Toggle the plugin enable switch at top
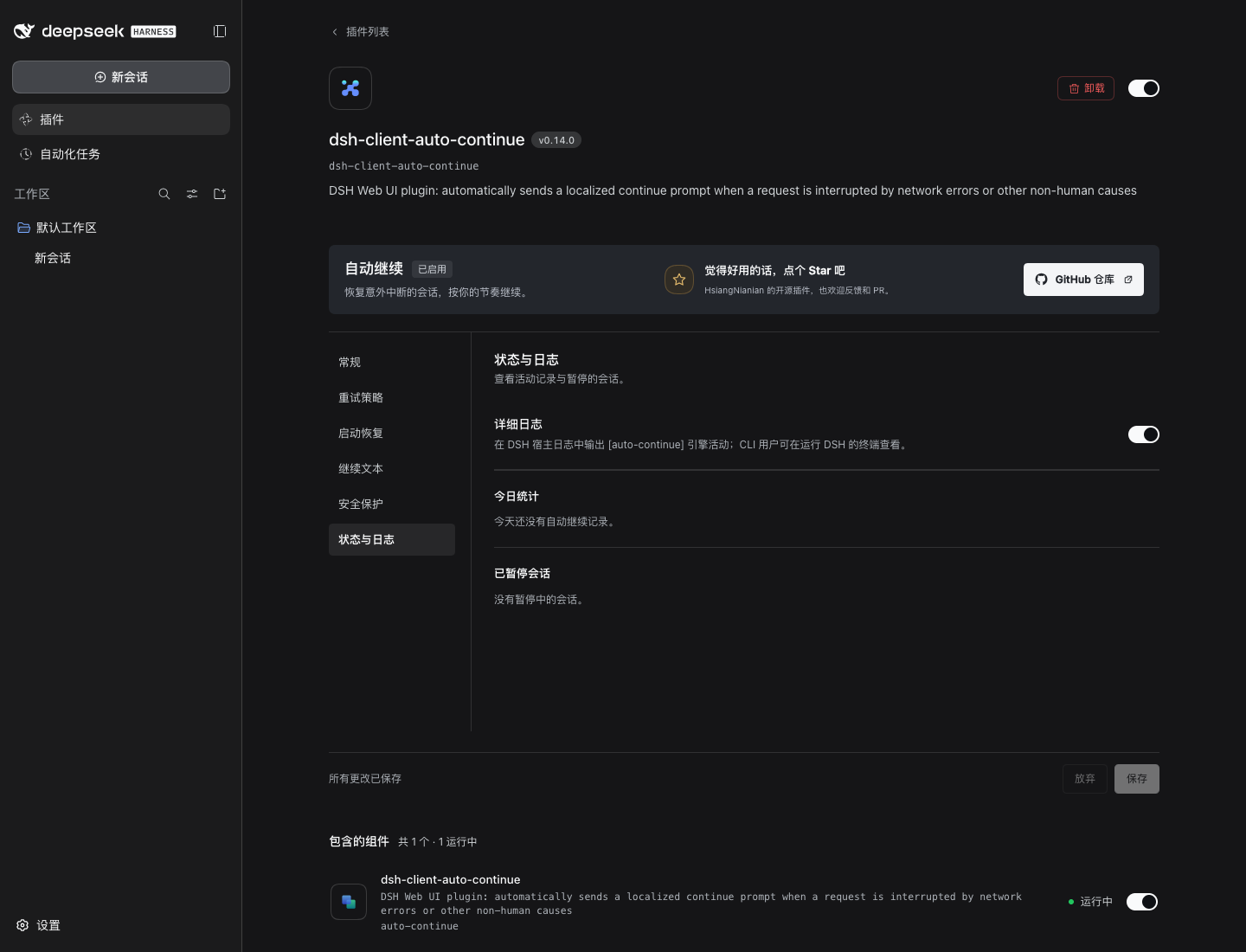This screenshot has width=1246, height=952. [x=1144, y=88]
